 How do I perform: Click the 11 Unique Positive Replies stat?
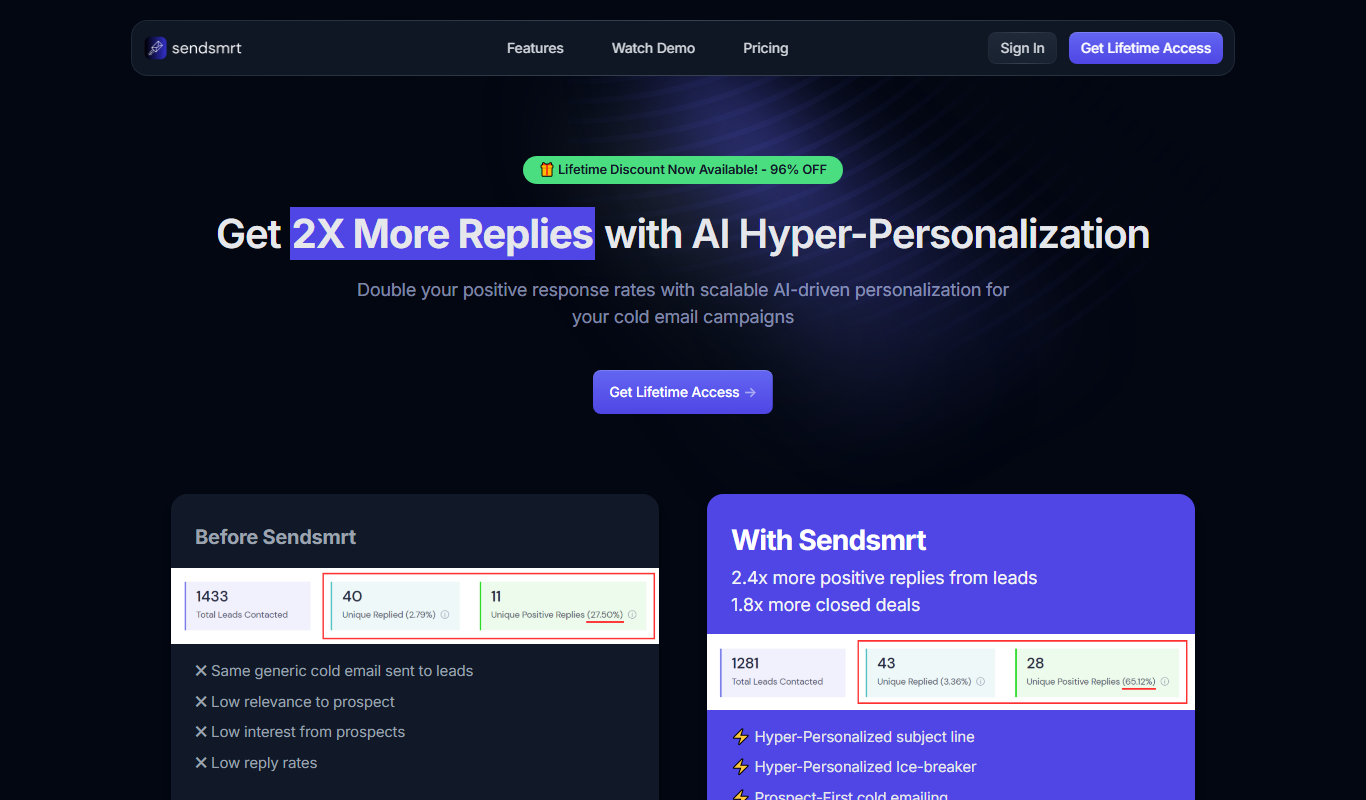click(x=563, y=605)
